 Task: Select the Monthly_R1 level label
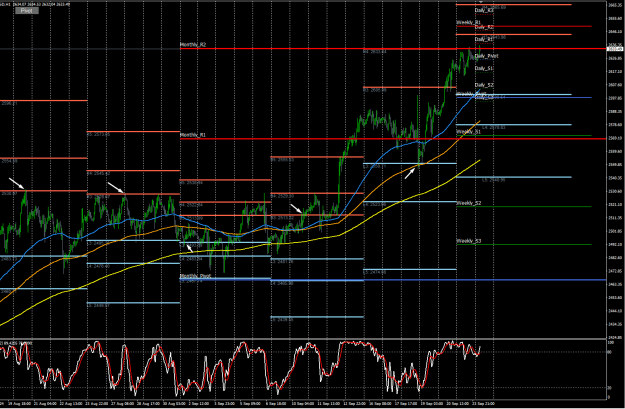pyautogui.click(x=193, y=135)
